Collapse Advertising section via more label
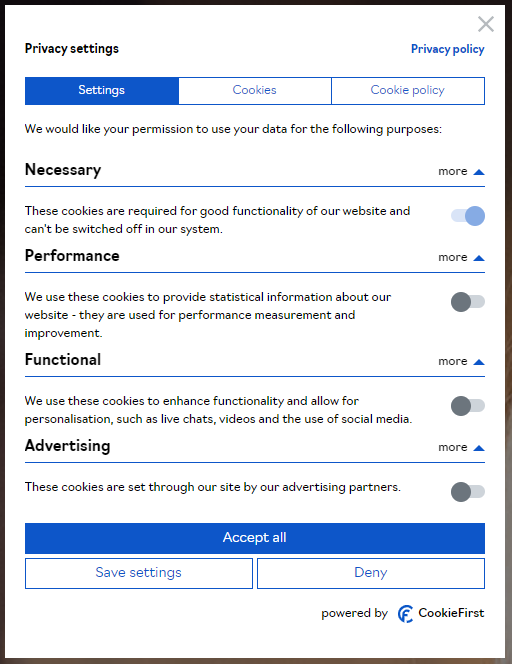The width and height of the screenshot is (512, 664). [453, 448]
